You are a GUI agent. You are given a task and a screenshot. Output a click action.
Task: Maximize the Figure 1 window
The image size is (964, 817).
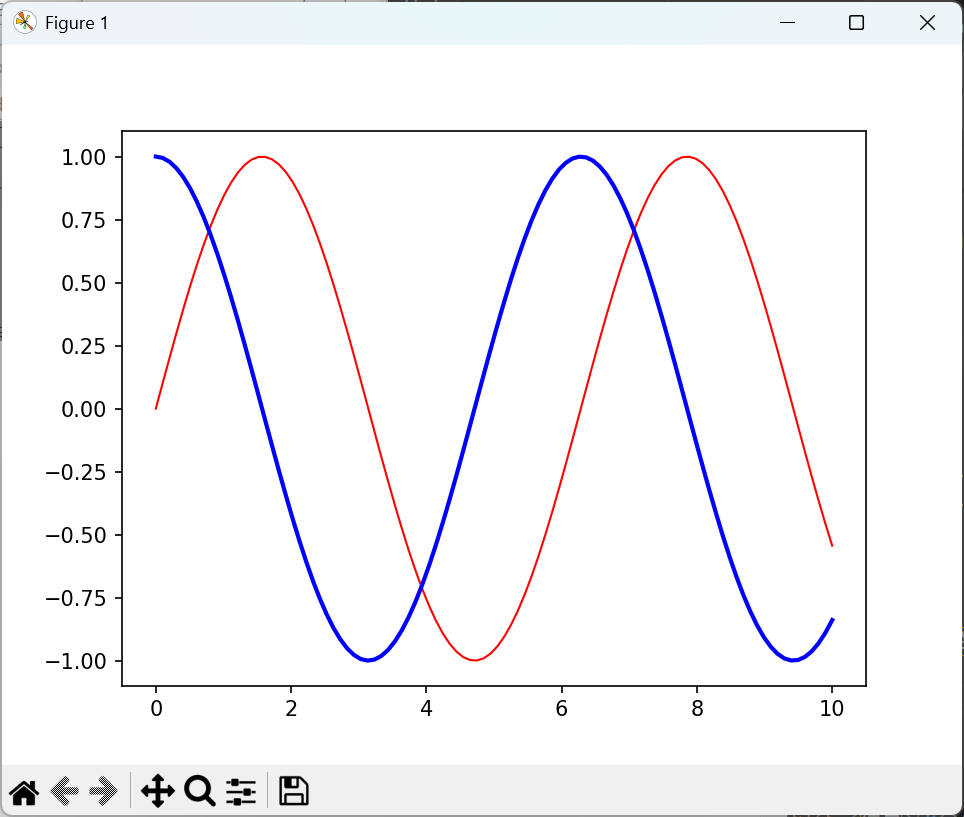[856, 23]
